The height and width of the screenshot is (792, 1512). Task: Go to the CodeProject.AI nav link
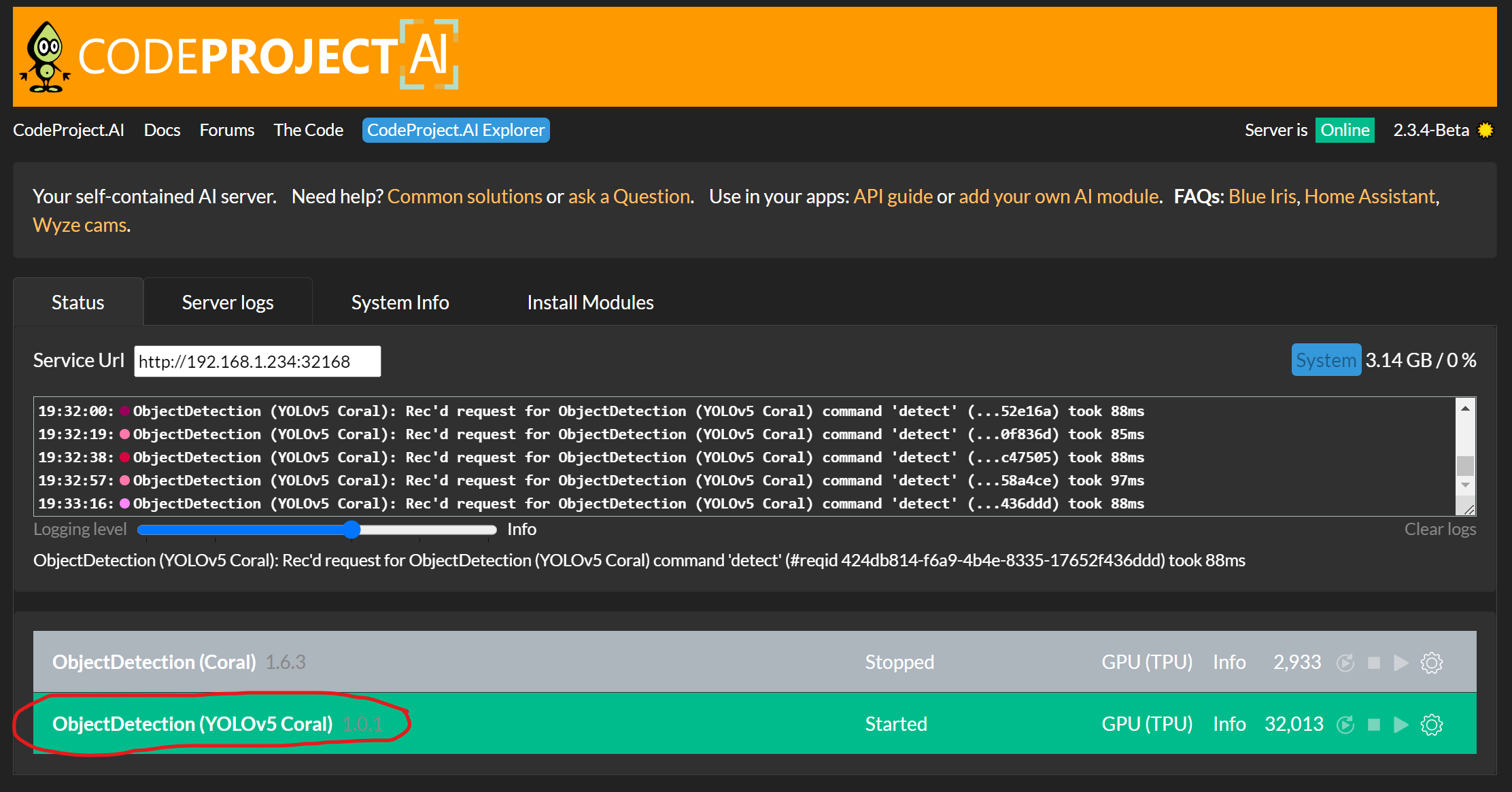(x=69, y=130)
